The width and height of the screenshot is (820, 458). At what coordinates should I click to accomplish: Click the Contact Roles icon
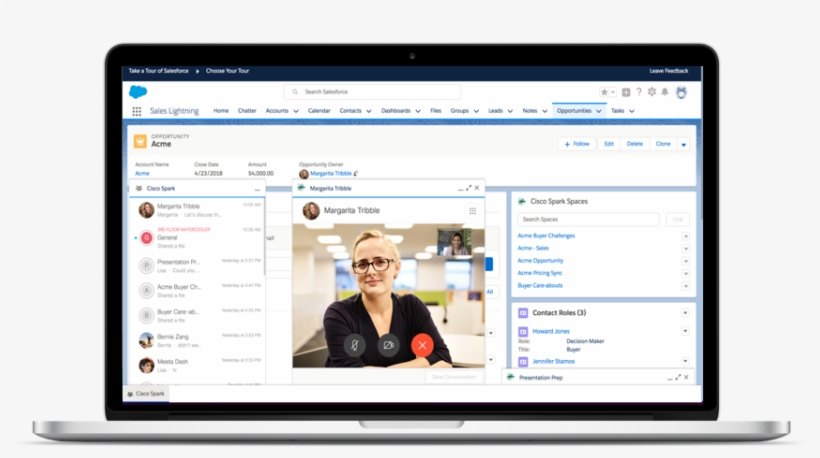[522, 313]
